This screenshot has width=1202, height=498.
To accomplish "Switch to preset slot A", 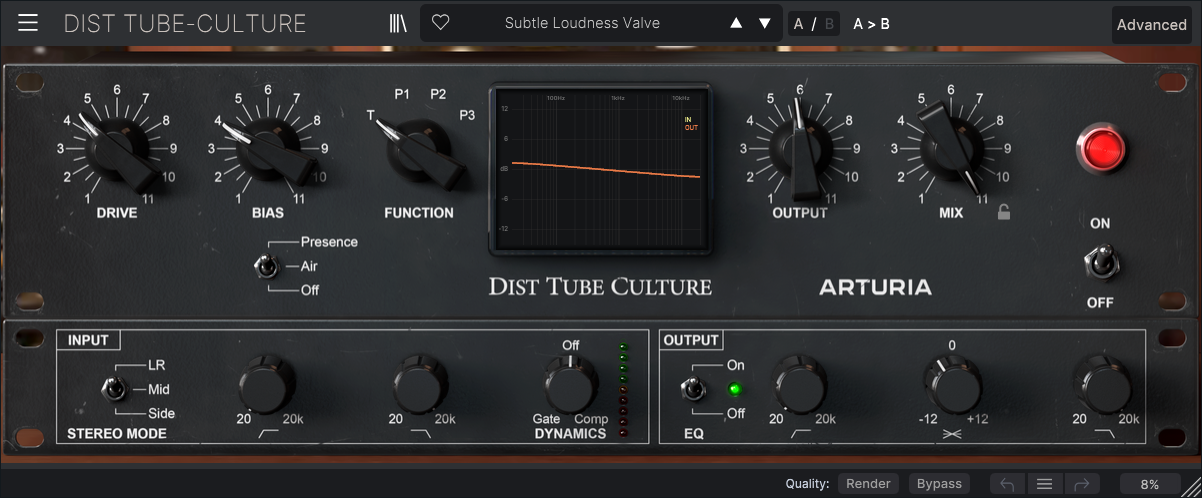I will 799,24.
